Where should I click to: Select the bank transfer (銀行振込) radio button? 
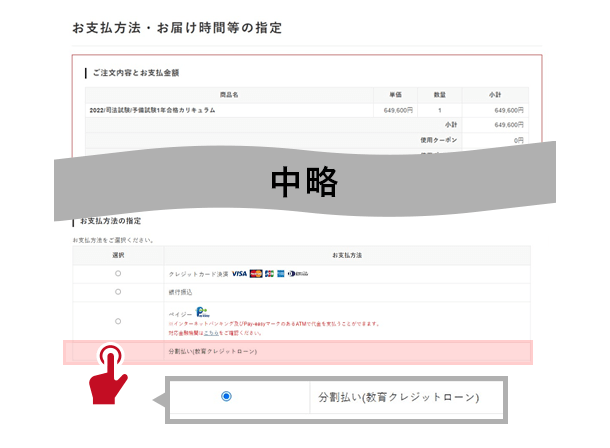[118, 292]
